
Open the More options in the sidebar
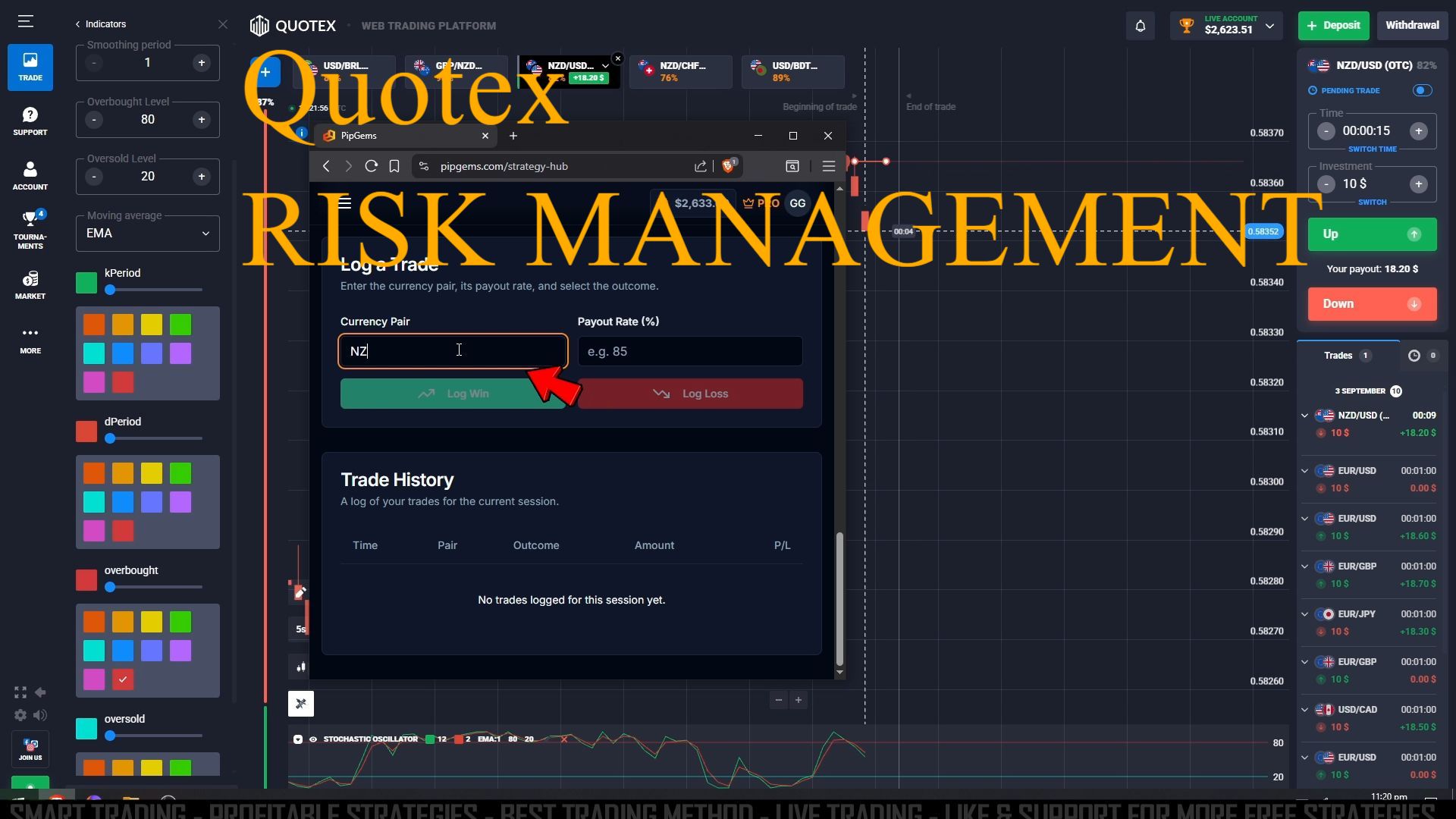(x=30, y=340)
